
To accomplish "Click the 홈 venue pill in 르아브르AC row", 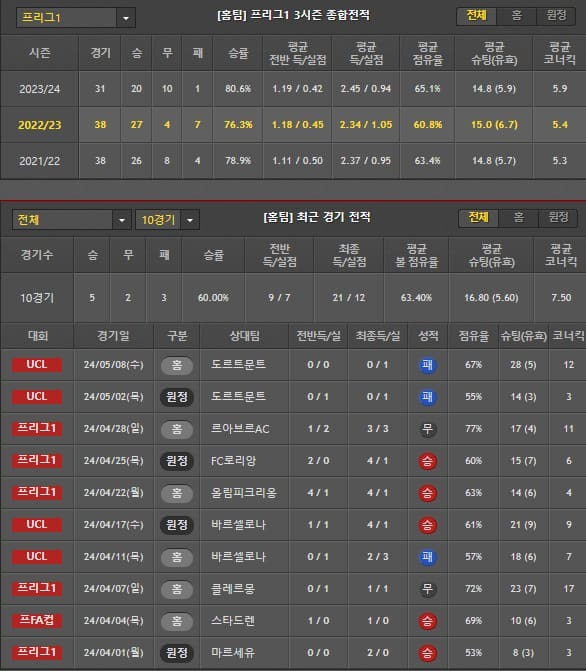I will coord(177,429).
